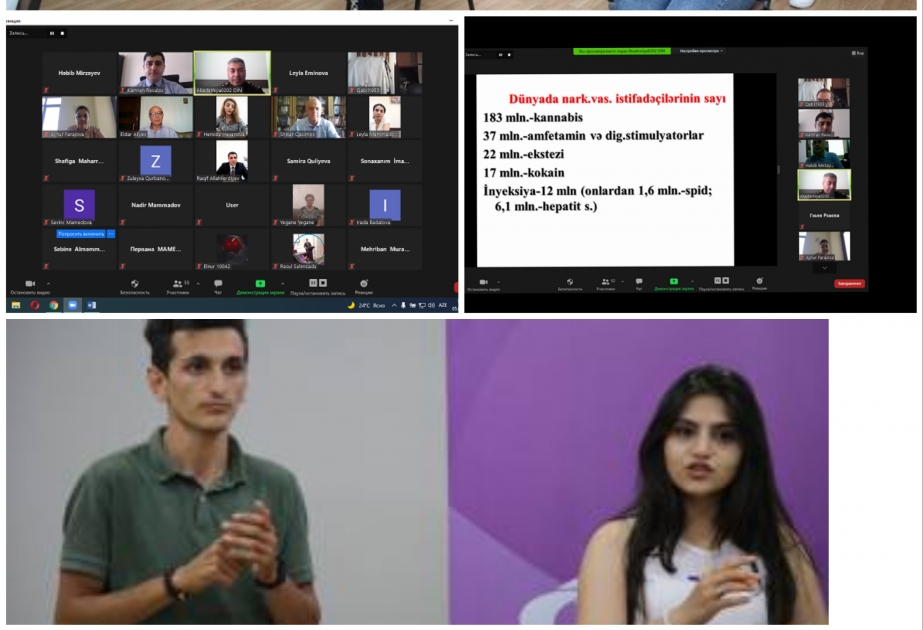Open Security in the screen-share Zoom window

click(570, 284)
